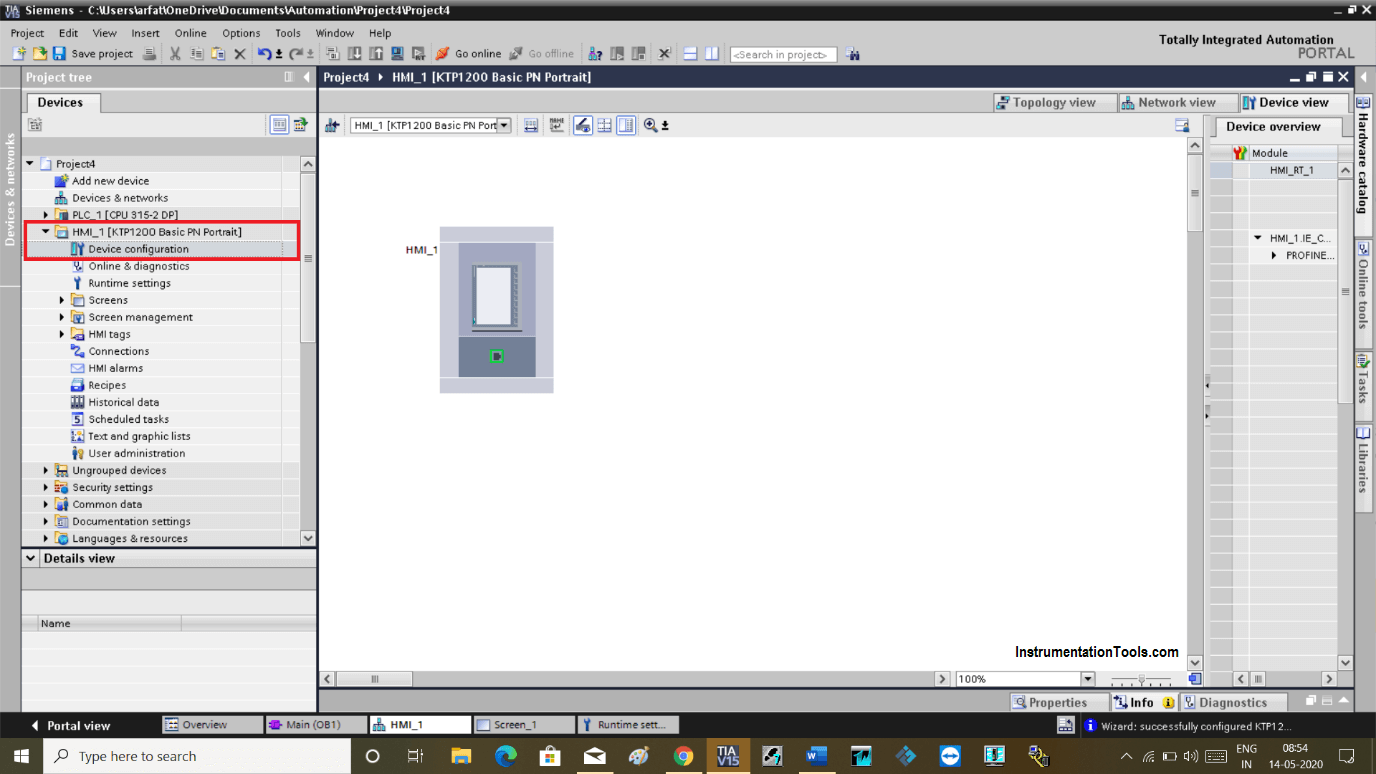
Task: Click Go online in the toolbar
Action: tap(468, 54)
